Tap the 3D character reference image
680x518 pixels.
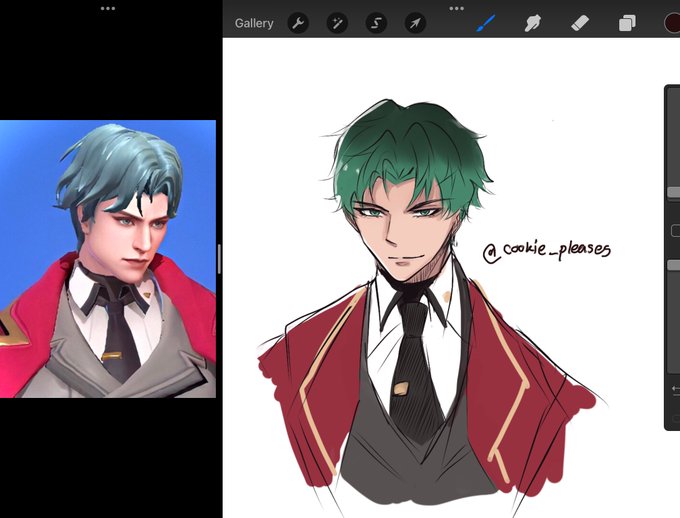tap(108, 259)
